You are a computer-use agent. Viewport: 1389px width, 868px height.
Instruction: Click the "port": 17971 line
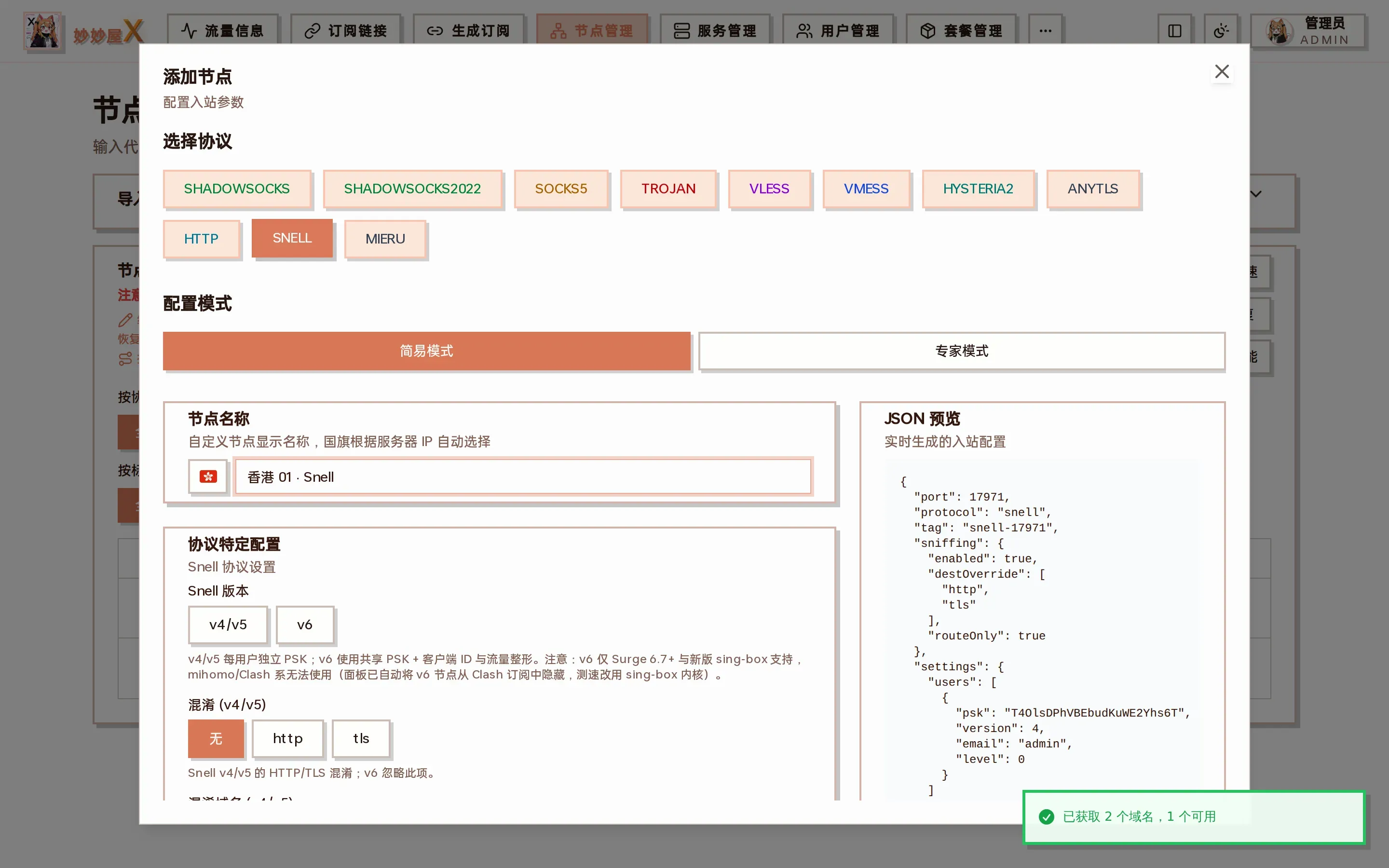pos(961,497)
